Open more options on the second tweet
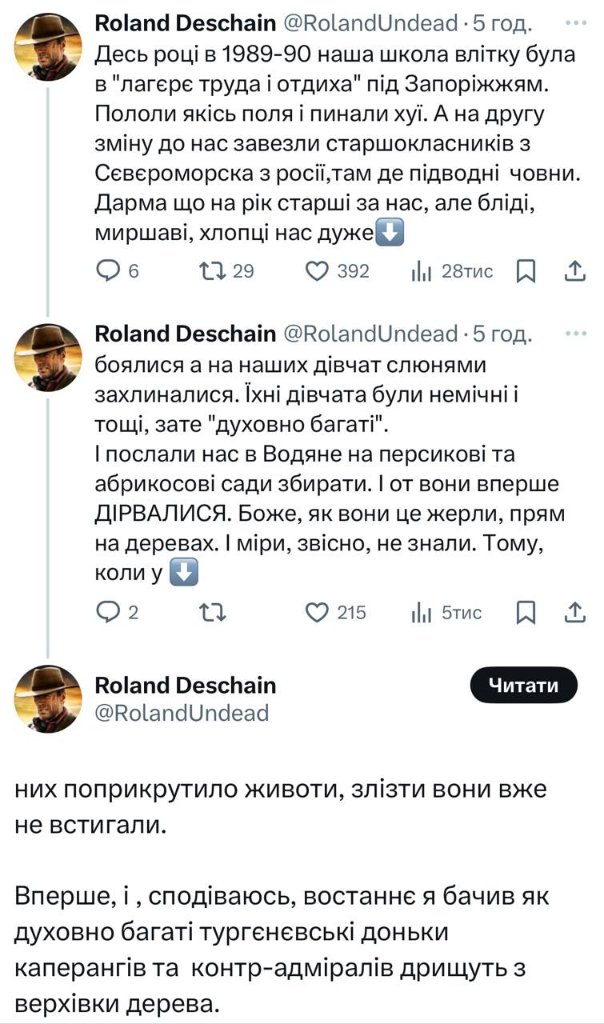Screen dimensions: 604x1024 click(x=575, y=332)
